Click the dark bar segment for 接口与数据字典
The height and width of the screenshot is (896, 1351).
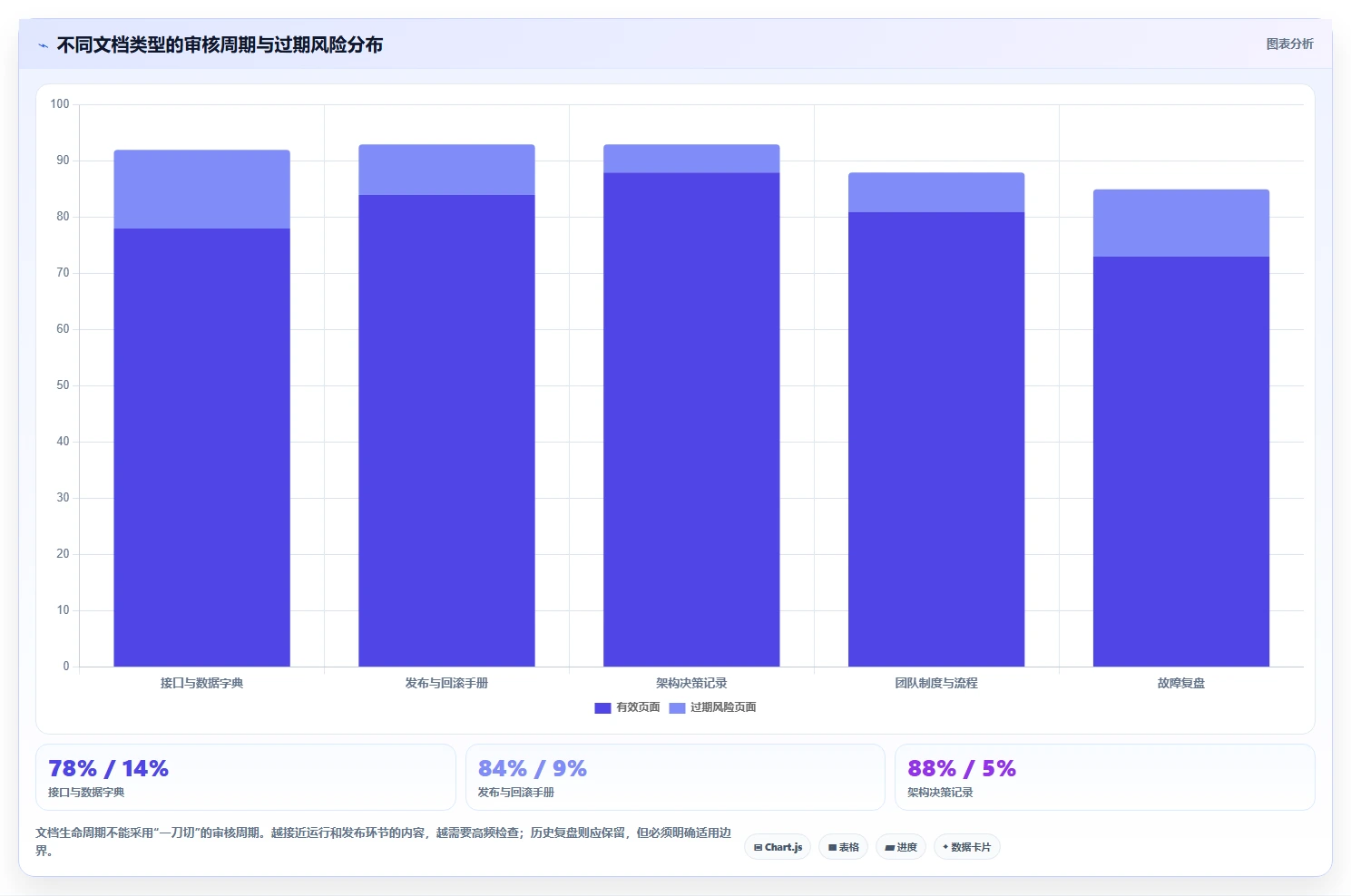click(201, 447)
